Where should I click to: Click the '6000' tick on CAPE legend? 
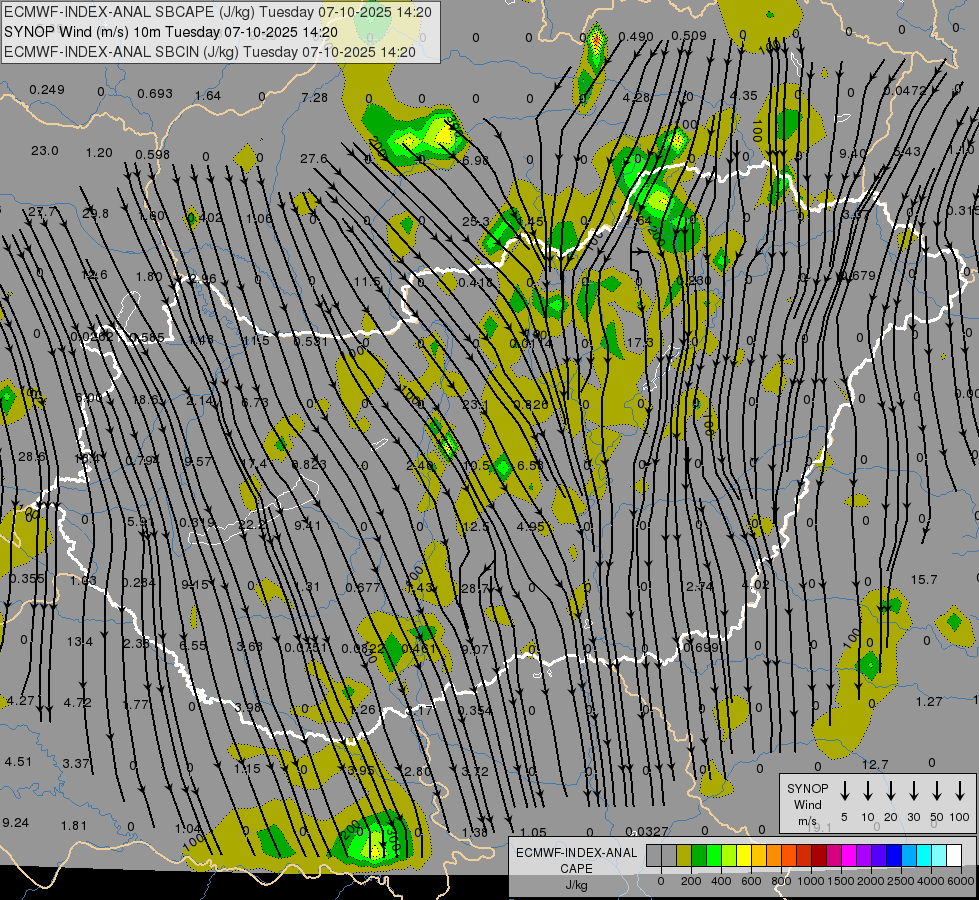point(962,881)
